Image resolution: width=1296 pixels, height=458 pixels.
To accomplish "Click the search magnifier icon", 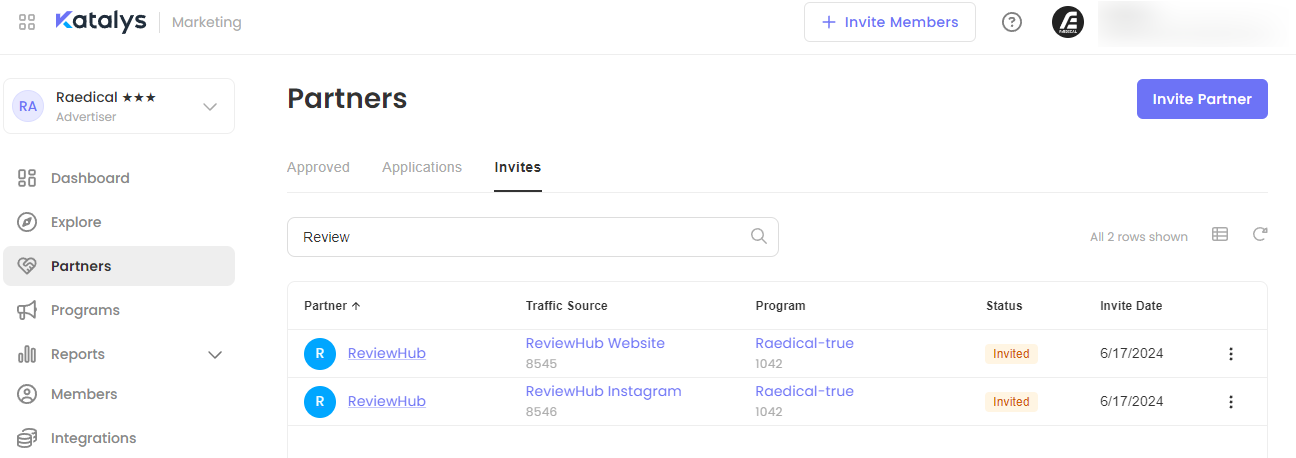I will 759,237.
